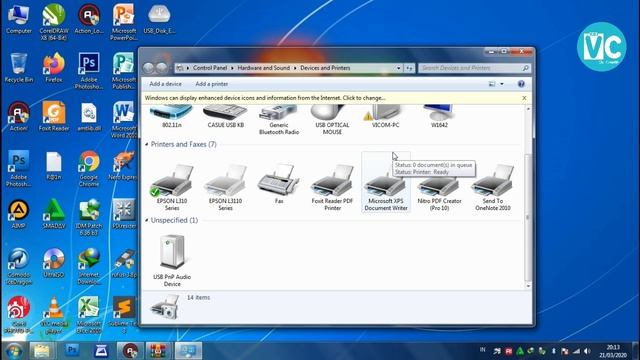Open the Foxit Reader desktop shortcut
The width and height of the screenshot is (640, 360).
pos(53,116)
